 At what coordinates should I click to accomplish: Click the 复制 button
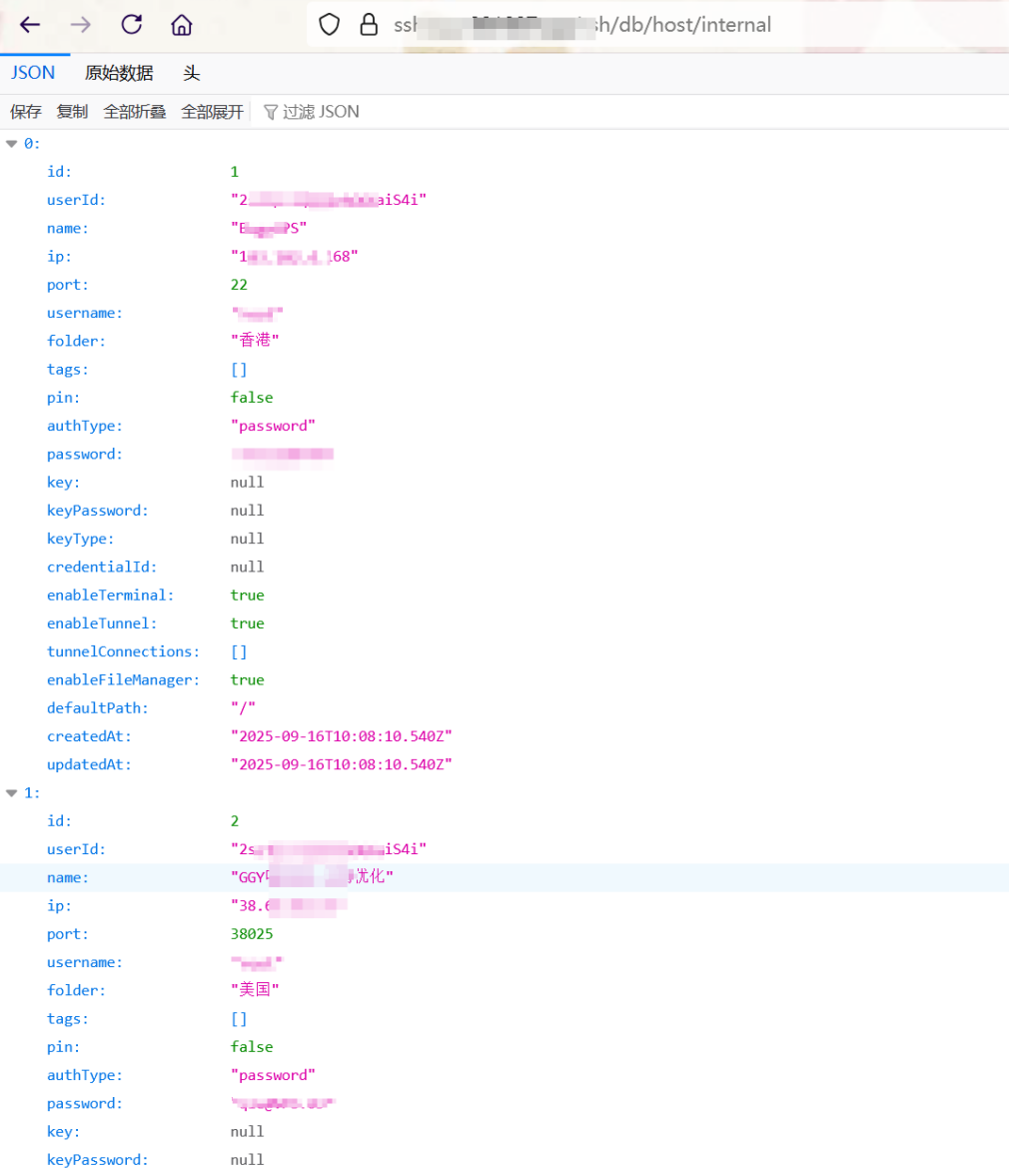[72, 112]
